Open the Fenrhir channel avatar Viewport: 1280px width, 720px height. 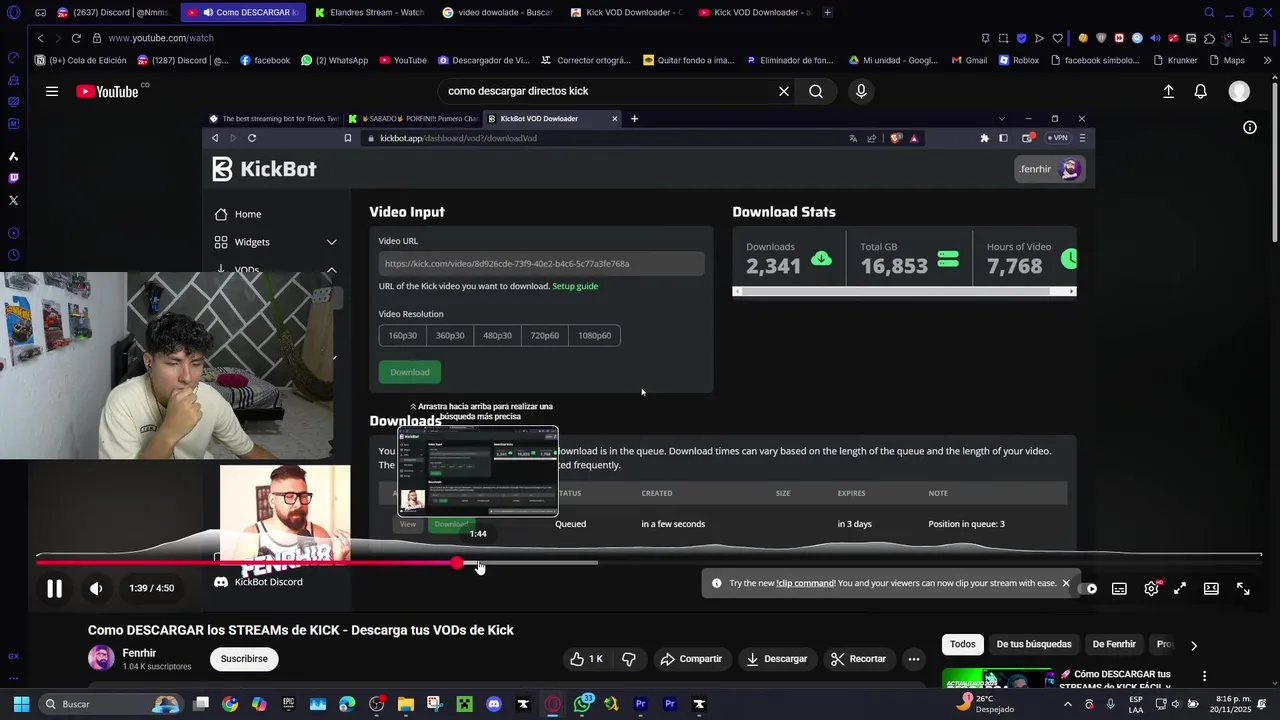[x=101, y=658]
